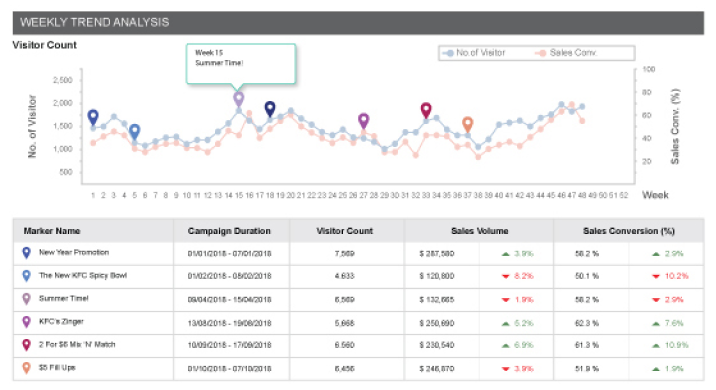
Task: Click Spicy Bowl sales conversion down arrow
Action: pos(656,277)
